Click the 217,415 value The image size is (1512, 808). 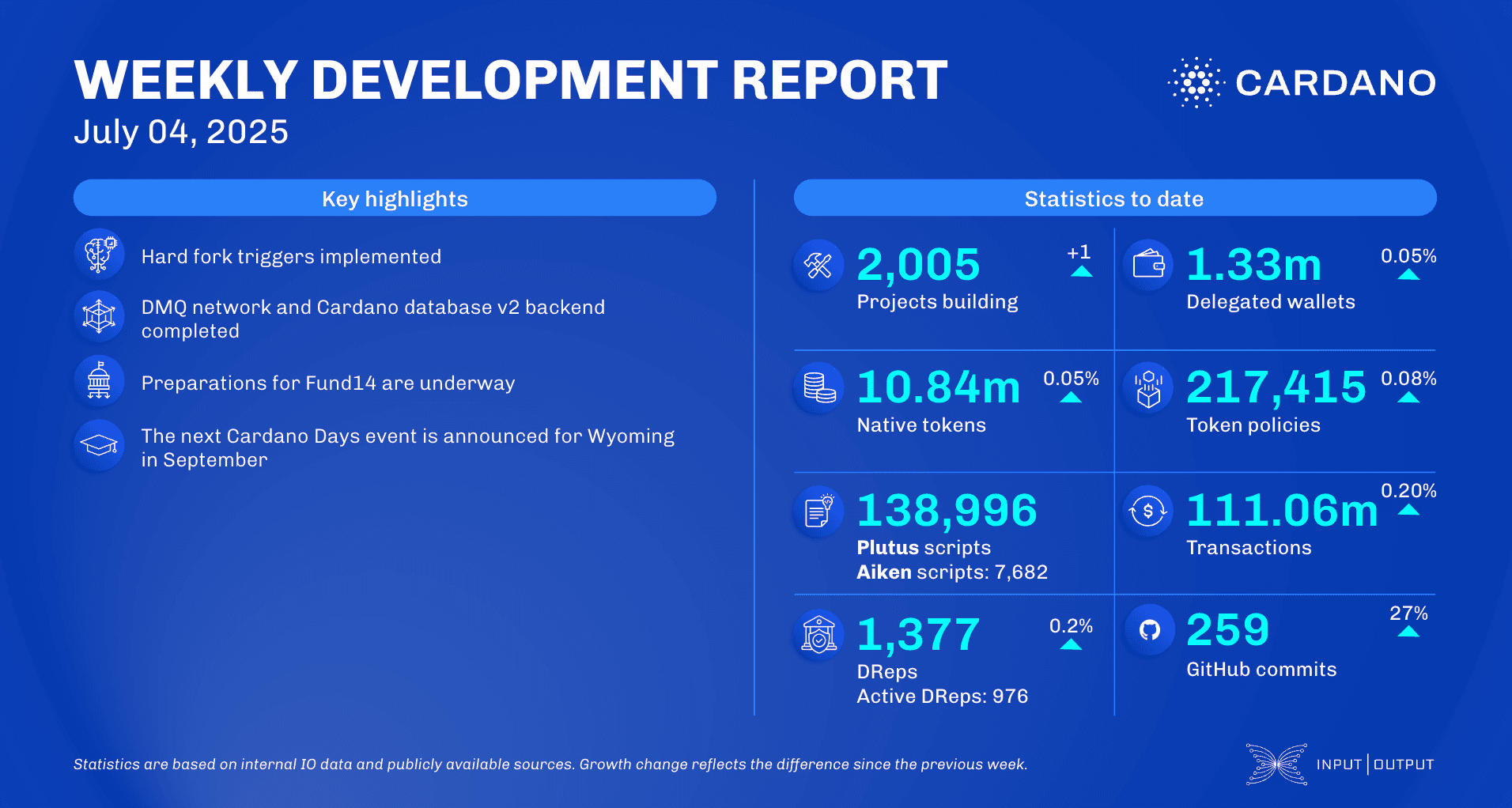1276,387
